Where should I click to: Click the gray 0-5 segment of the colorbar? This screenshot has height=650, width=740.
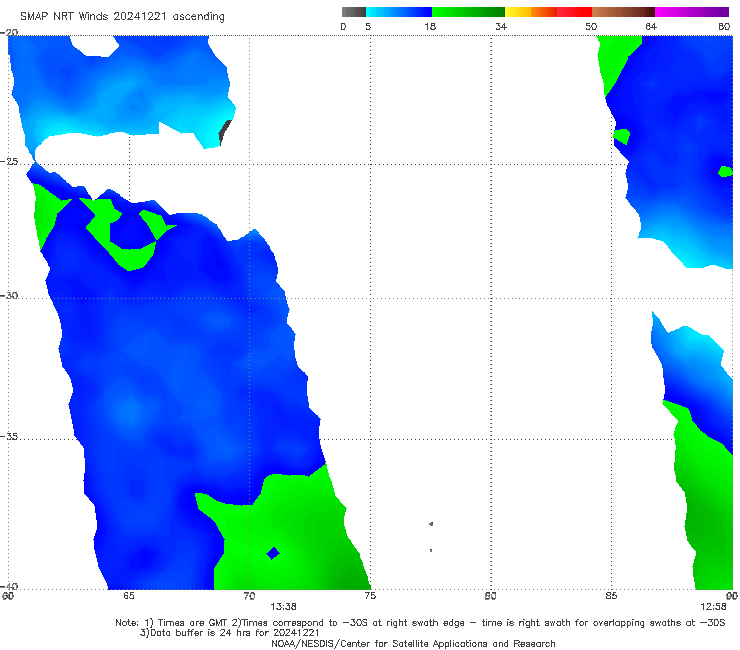(354, 12)
